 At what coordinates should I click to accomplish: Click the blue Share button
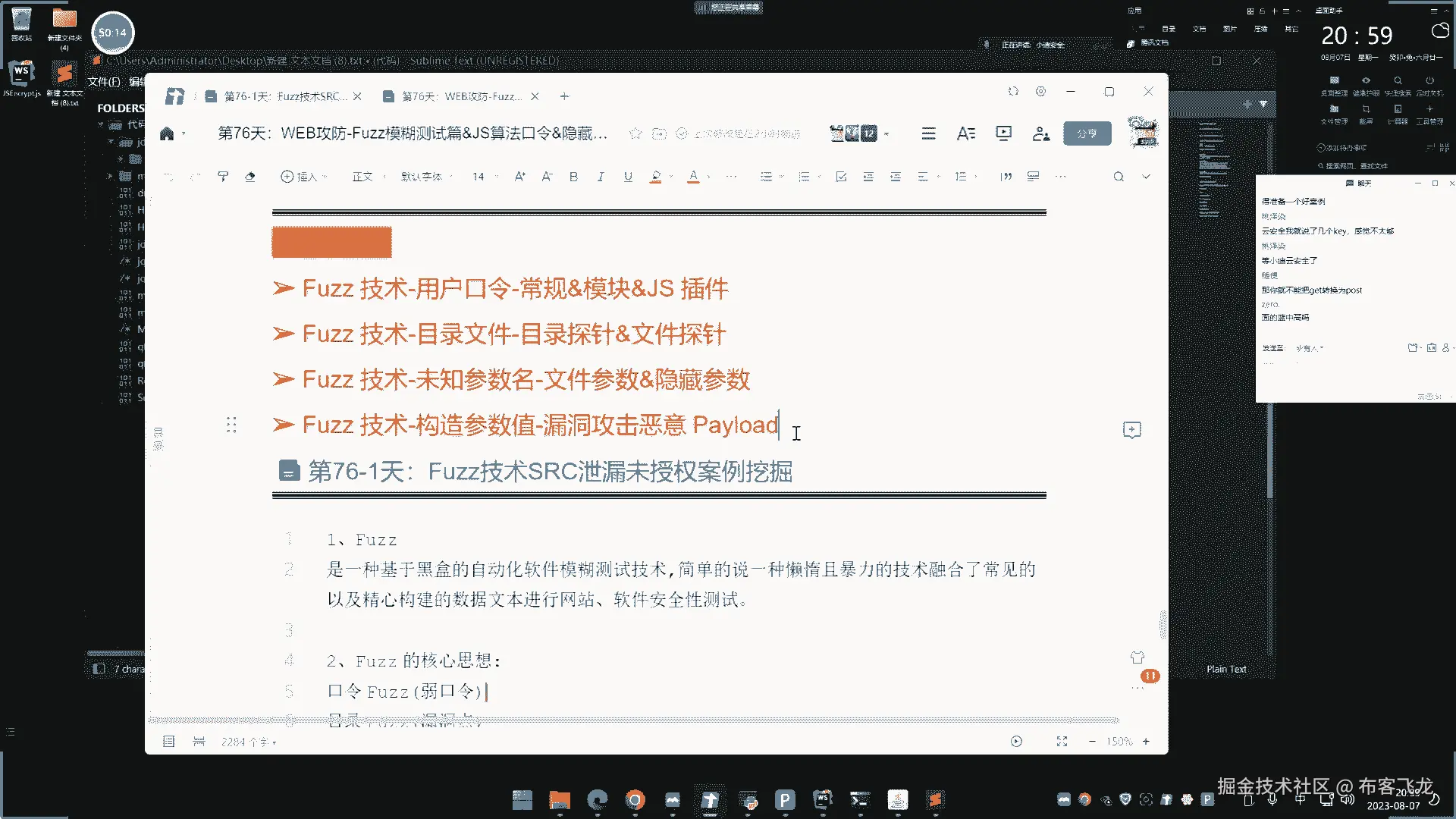[x=1087, y=133]
